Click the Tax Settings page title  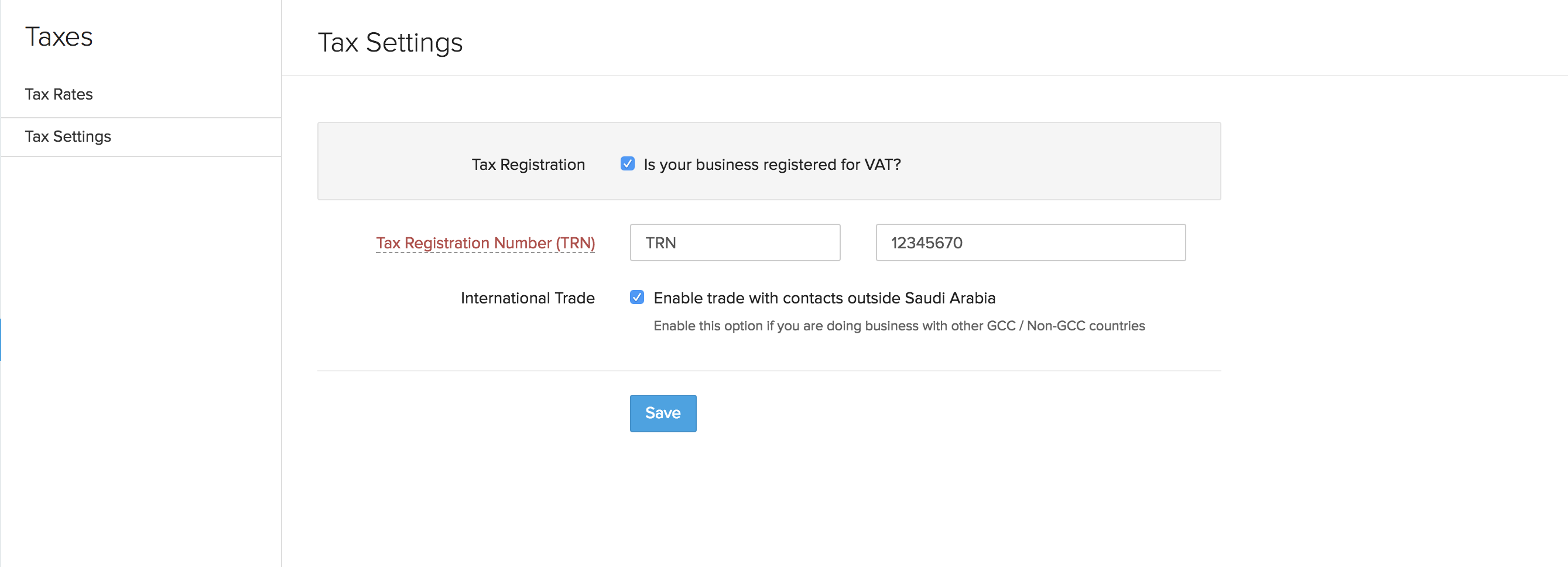[x=390, y=42]
